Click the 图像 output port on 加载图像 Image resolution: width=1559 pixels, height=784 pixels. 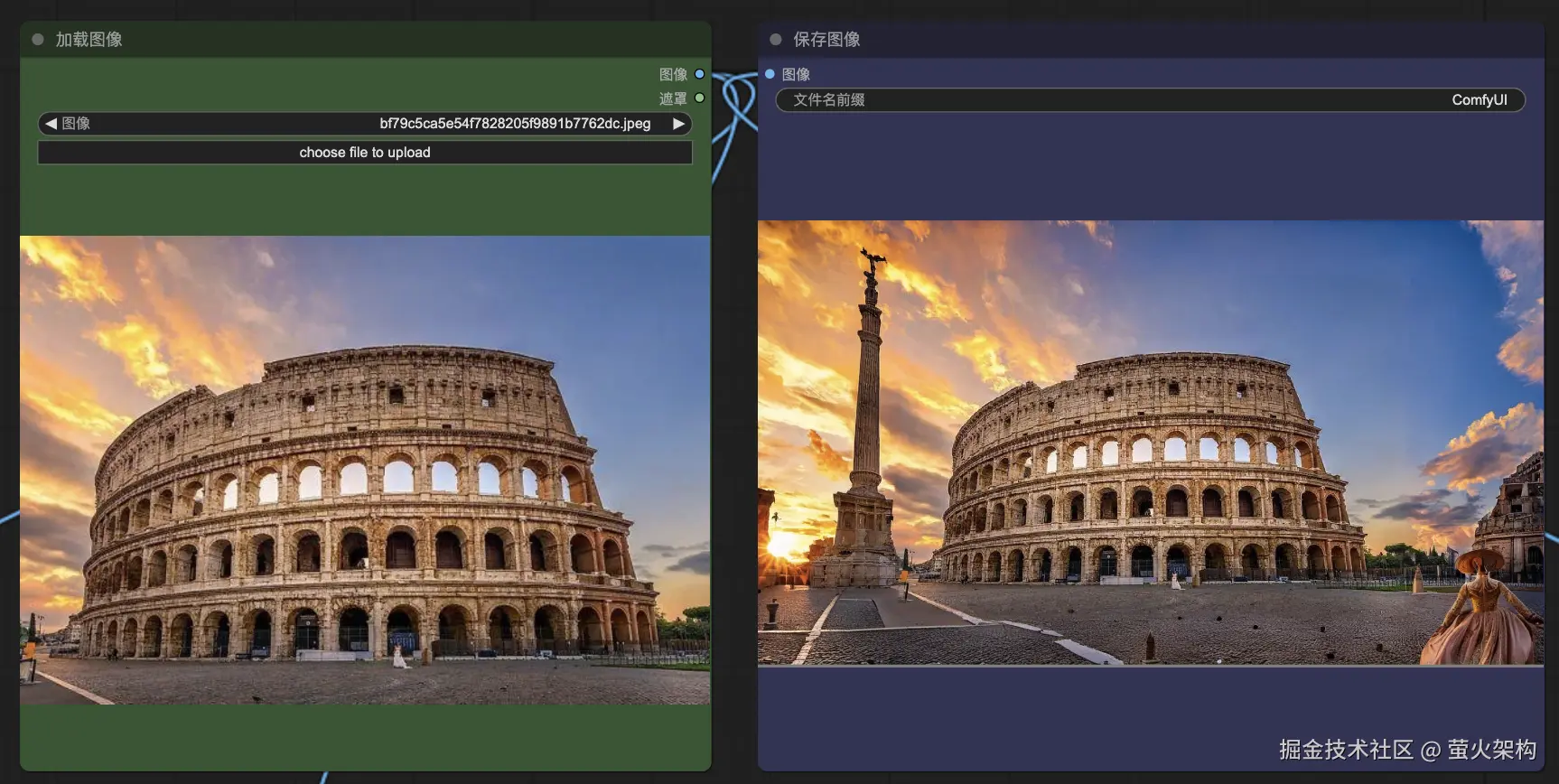pyautogui.click(x=699, y=74)
